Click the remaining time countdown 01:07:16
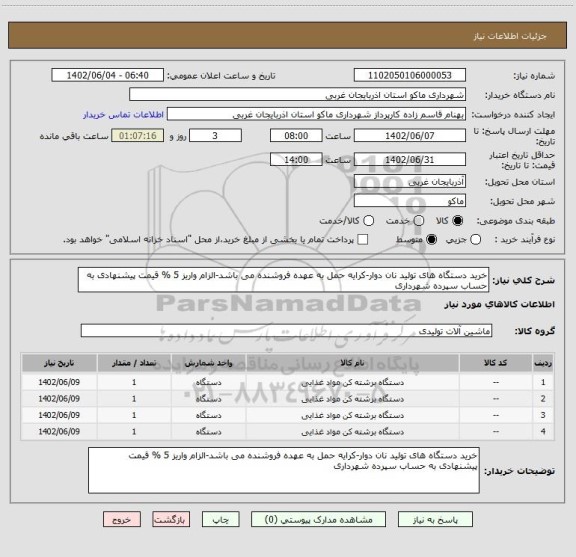This screenshot has width=576, height=557. coord(138,136)
